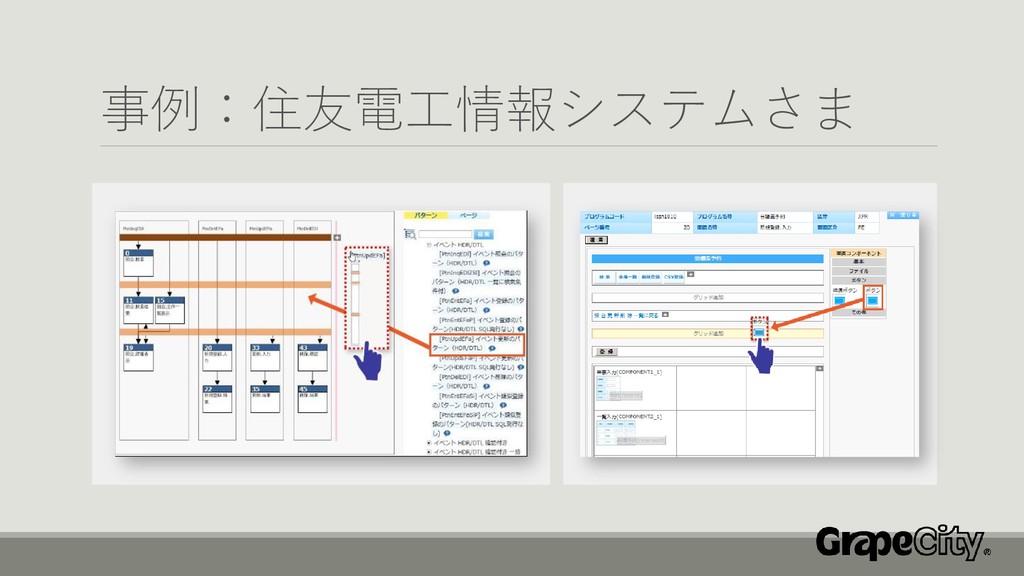Click the magnifier icon left of the search field
Viewport: 1024px width, 576px height.
410,234
